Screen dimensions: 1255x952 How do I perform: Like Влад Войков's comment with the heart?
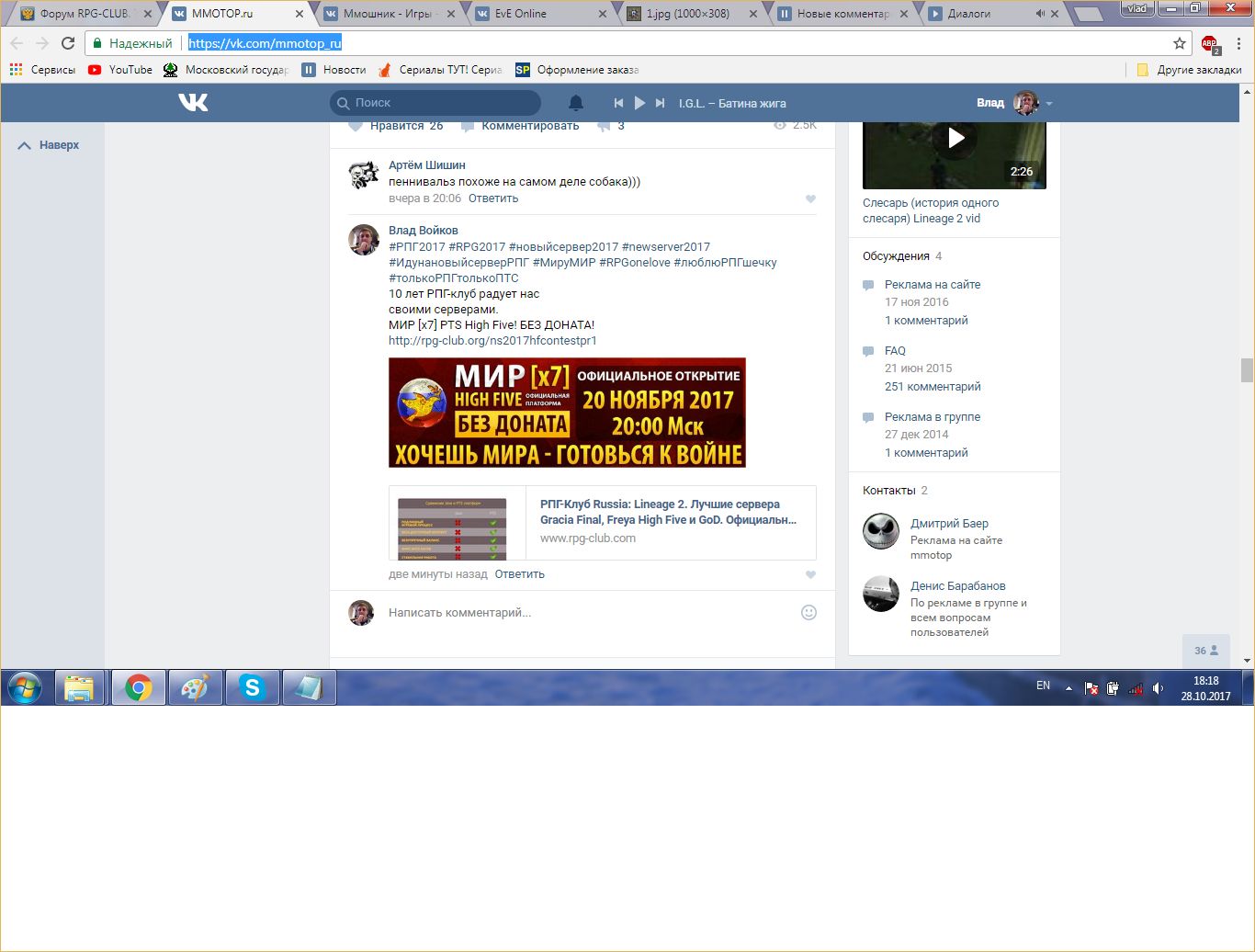pyautogui.click(x=810, y=575)
